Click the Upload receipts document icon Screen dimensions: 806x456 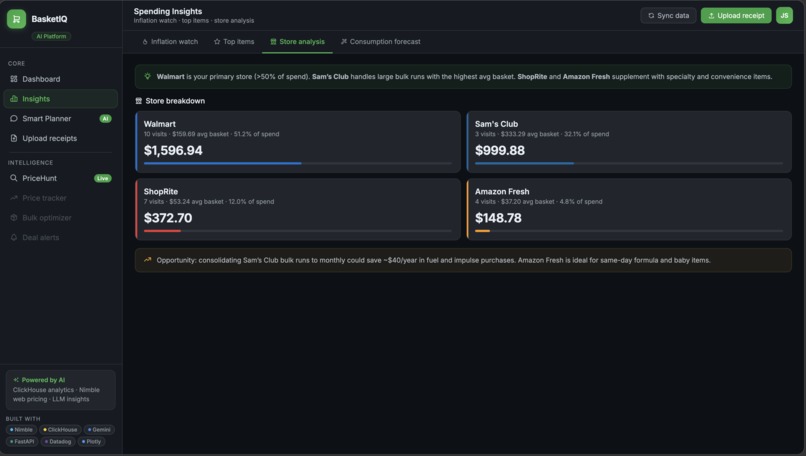click(14, 138)
